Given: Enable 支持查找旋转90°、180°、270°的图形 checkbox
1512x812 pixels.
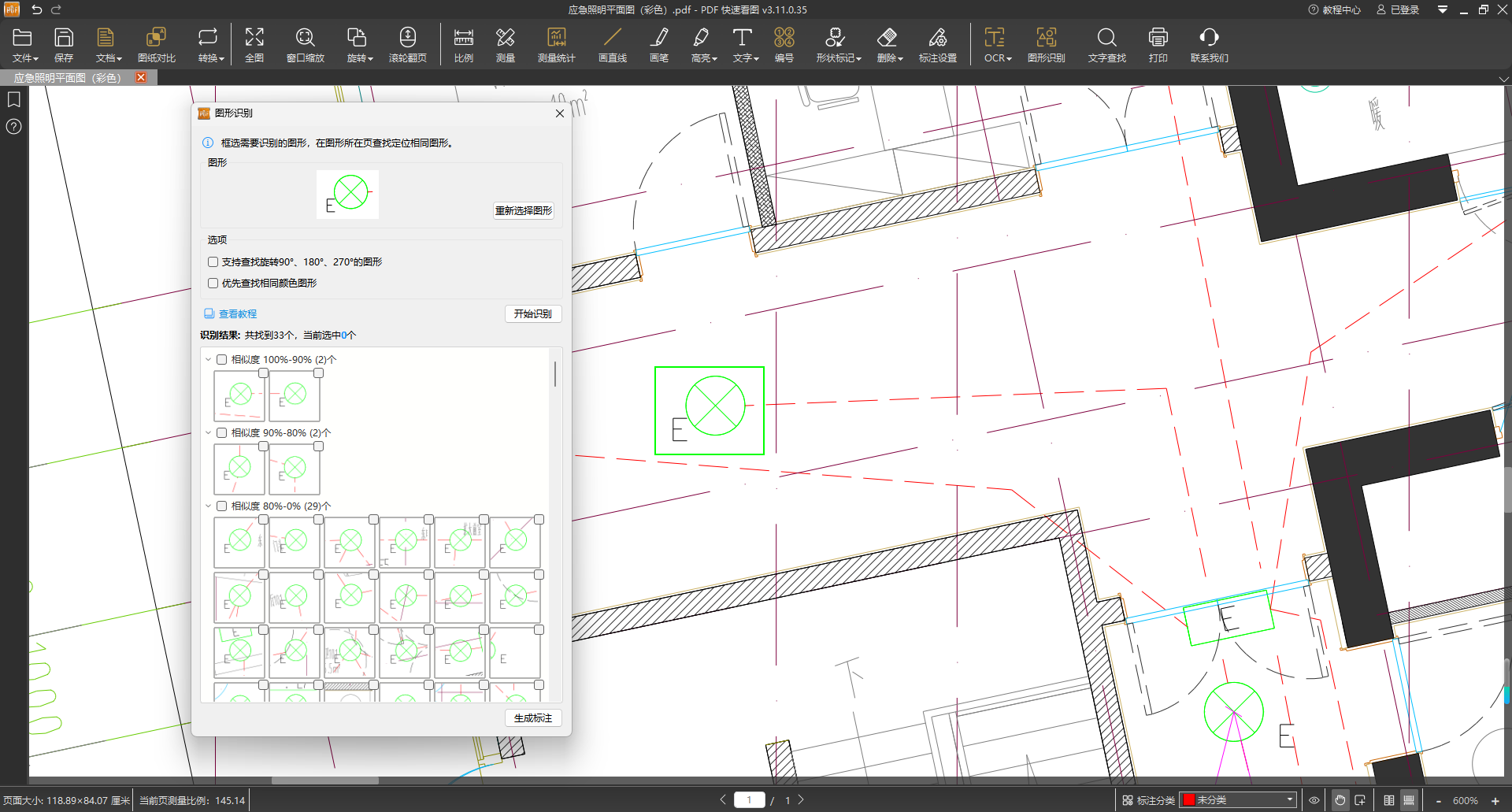Looking at the screenshot, I should [213, 261].
